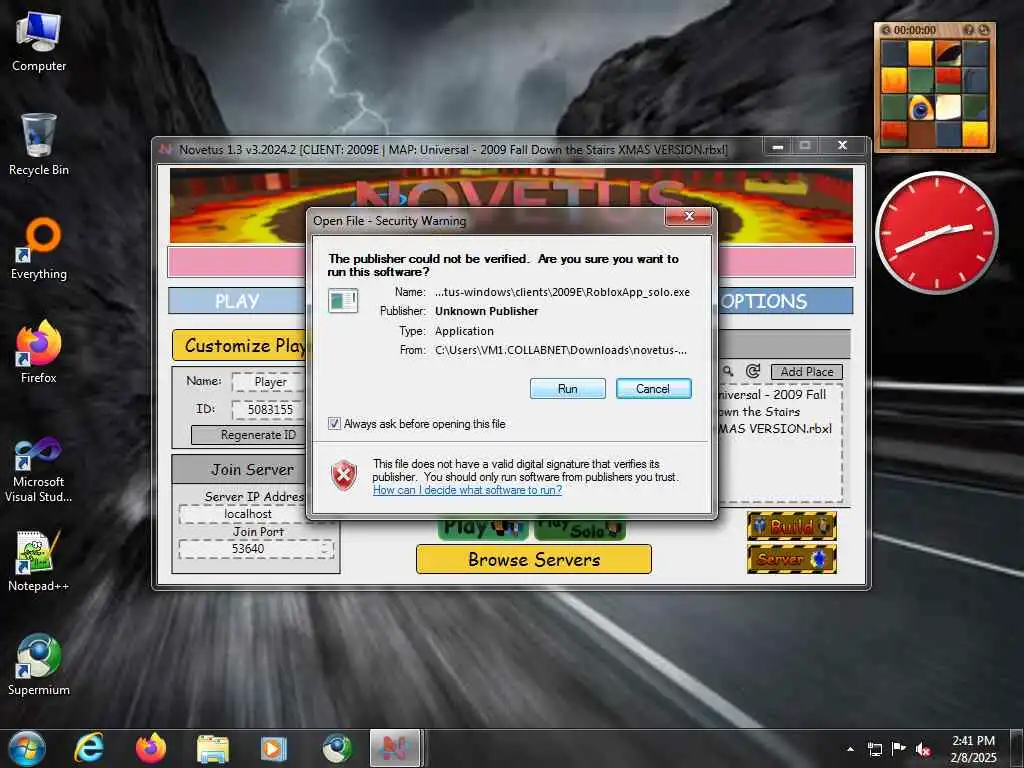This screenshot has height=768, width=1024.
Task: Launch Internet Explorer from the taskbar
Action: pyautogui.click(x=88, y=748)
